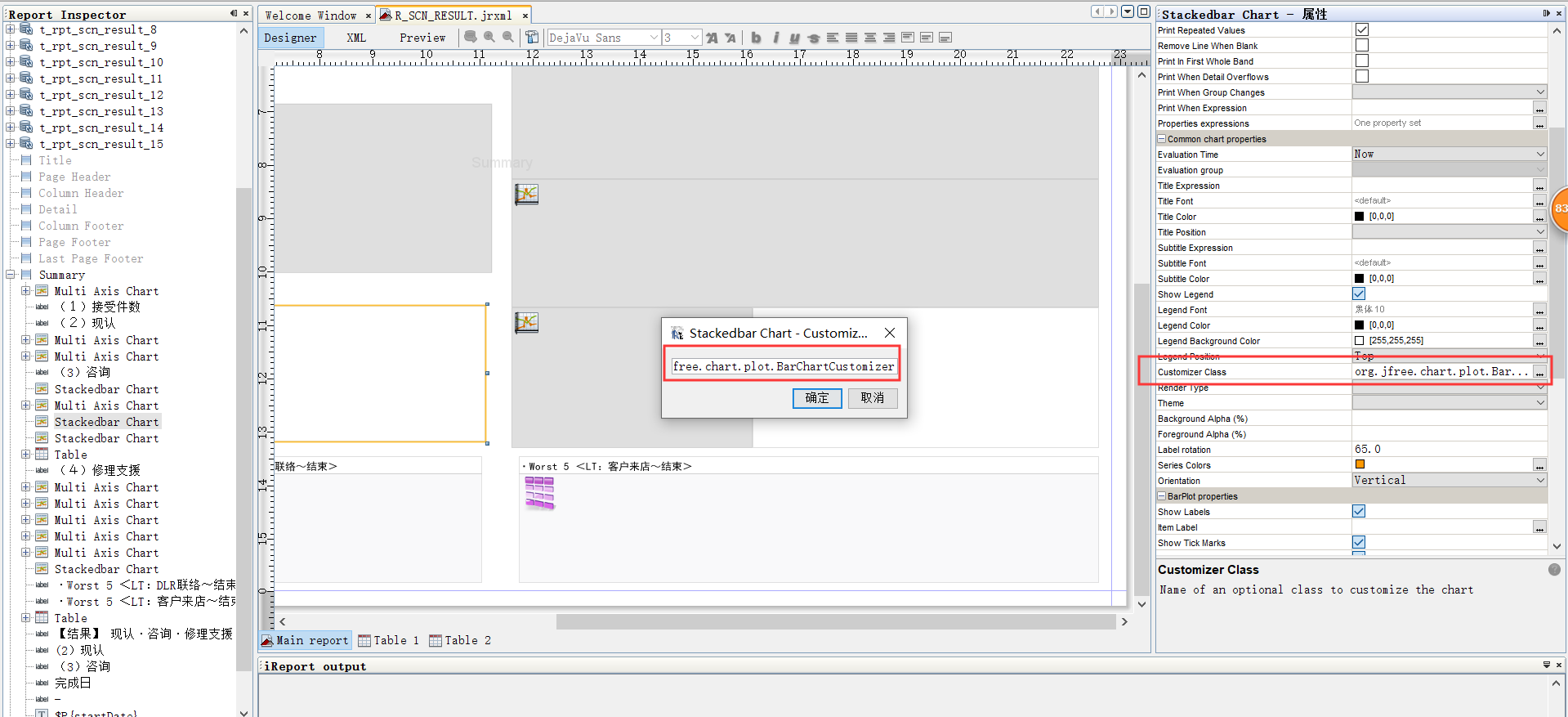Collapse the Summary band tree node

(11, 275)
